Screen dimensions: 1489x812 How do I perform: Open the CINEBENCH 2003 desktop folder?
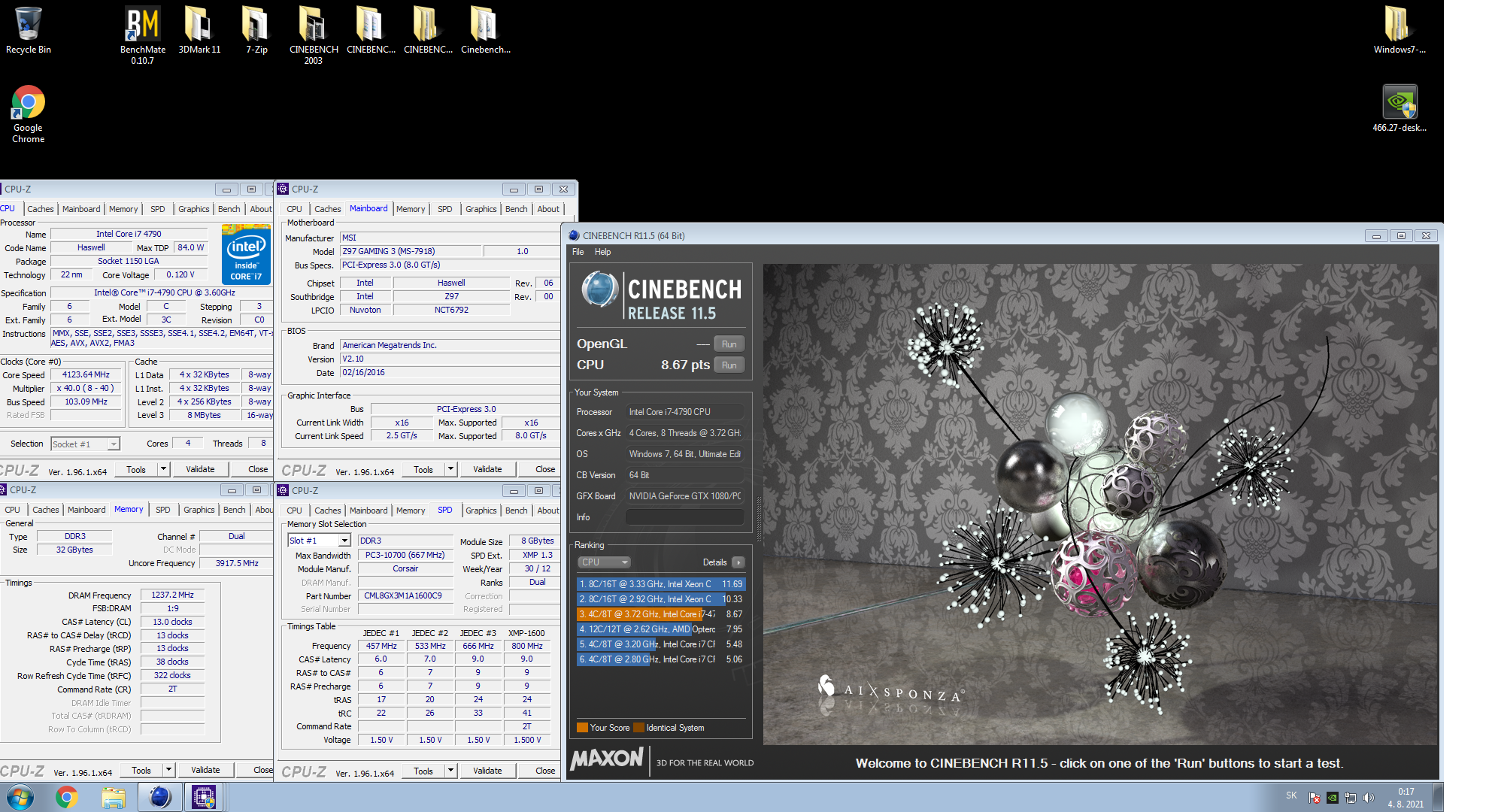coord(314,35)
